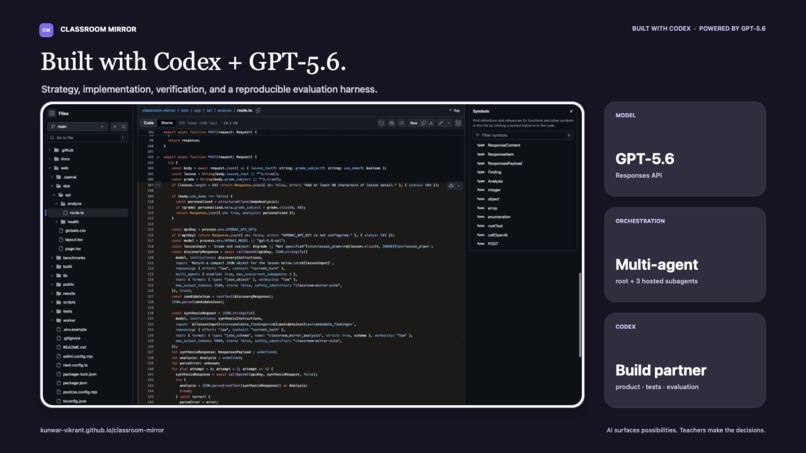Toggle the symbols panel icon

(x=458, y=123)
